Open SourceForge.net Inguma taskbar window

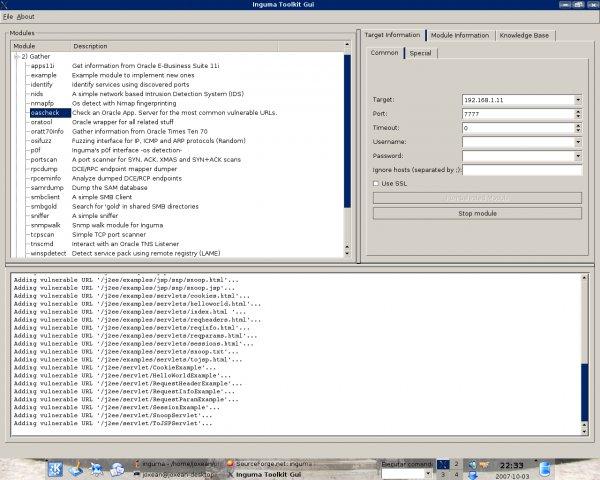click(x=269, y=463)
